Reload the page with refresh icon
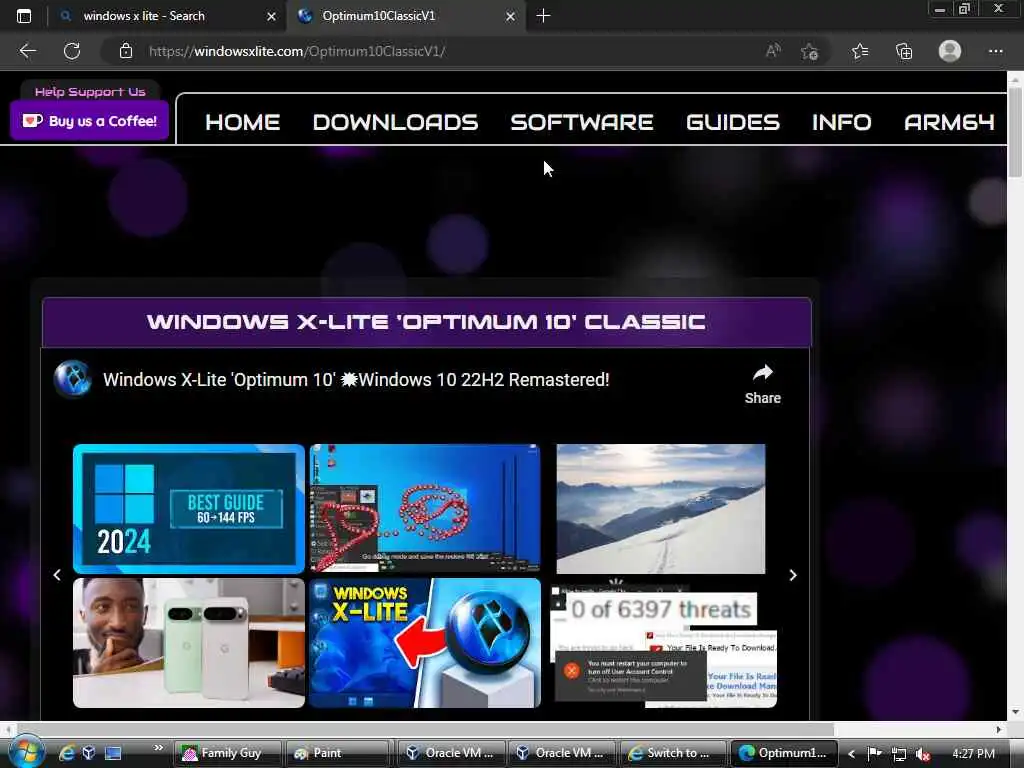1024x768 pixels. 72,51
